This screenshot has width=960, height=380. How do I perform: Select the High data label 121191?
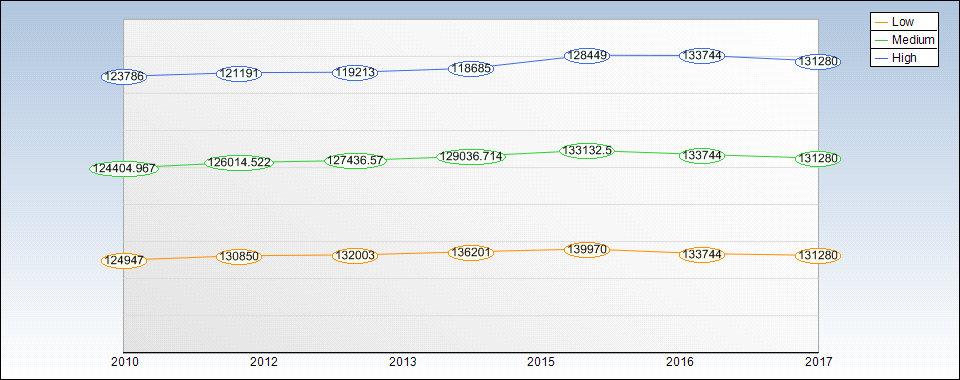tap(239, 73)
